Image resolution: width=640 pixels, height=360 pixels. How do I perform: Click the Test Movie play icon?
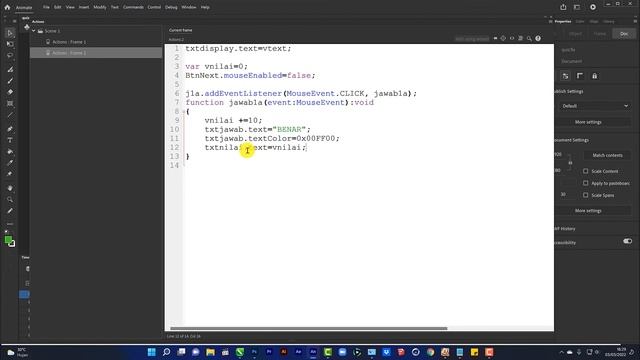[x=593, y=7]
